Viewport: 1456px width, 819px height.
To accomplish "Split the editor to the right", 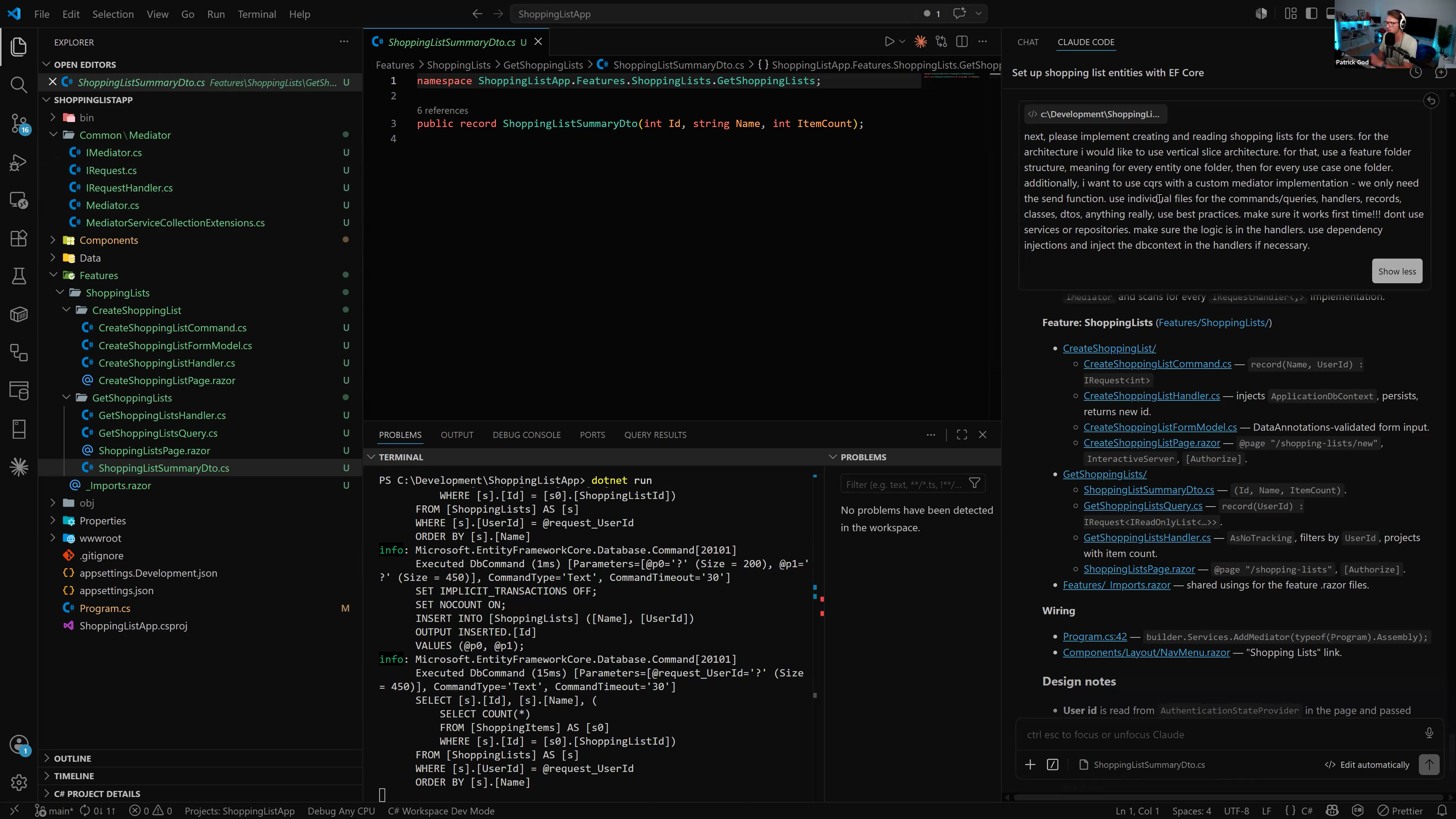I will [962, 42].
